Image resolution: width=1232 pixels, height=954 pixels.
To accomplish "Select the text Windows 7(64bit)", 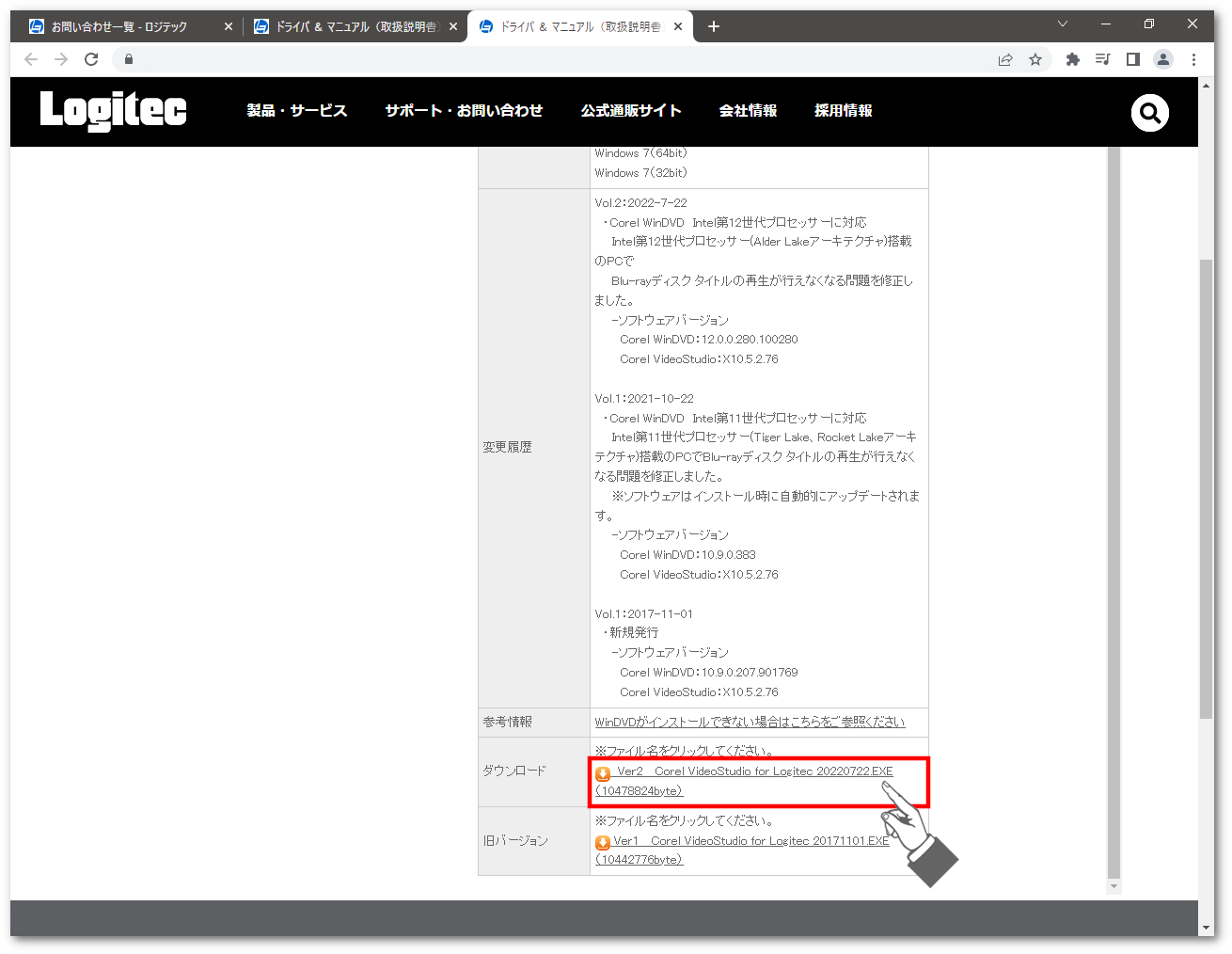I will coord(640,152).
